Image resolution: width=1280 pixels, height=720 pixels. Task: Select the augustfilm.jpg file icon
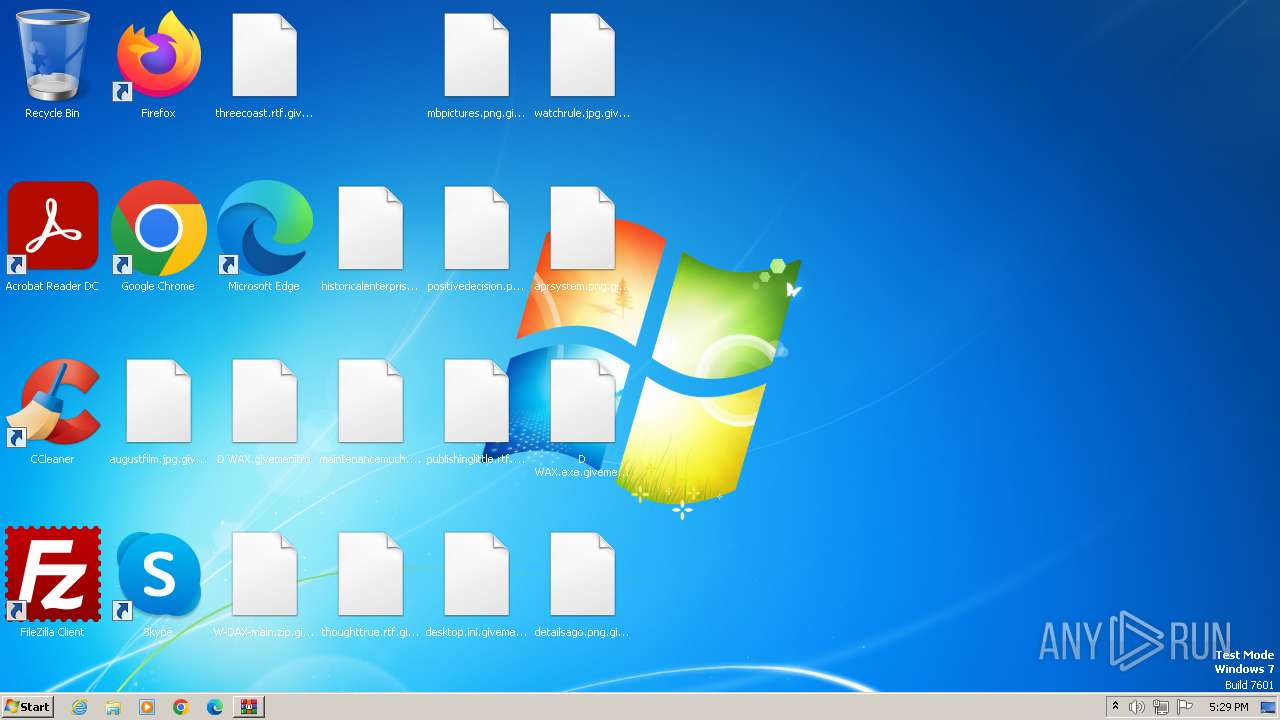point(158,402)
